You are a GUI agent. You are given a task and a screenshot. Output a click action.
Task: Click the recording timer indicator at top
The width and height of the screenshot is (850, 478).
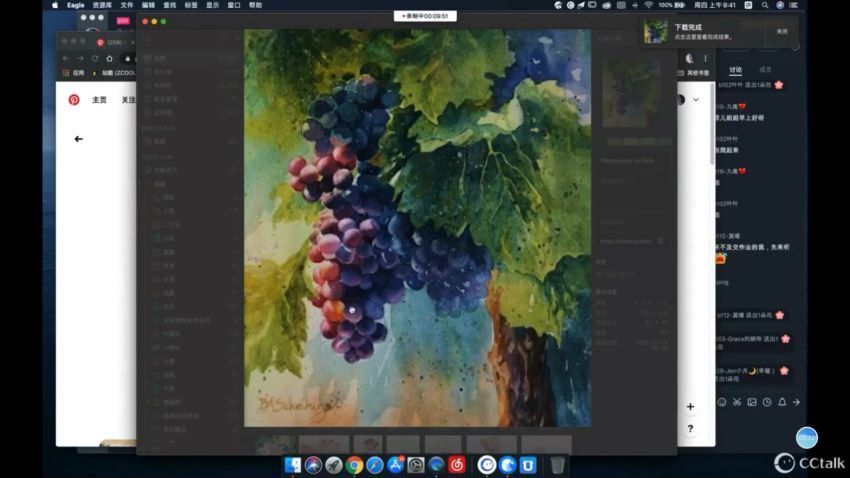point(425,16)
